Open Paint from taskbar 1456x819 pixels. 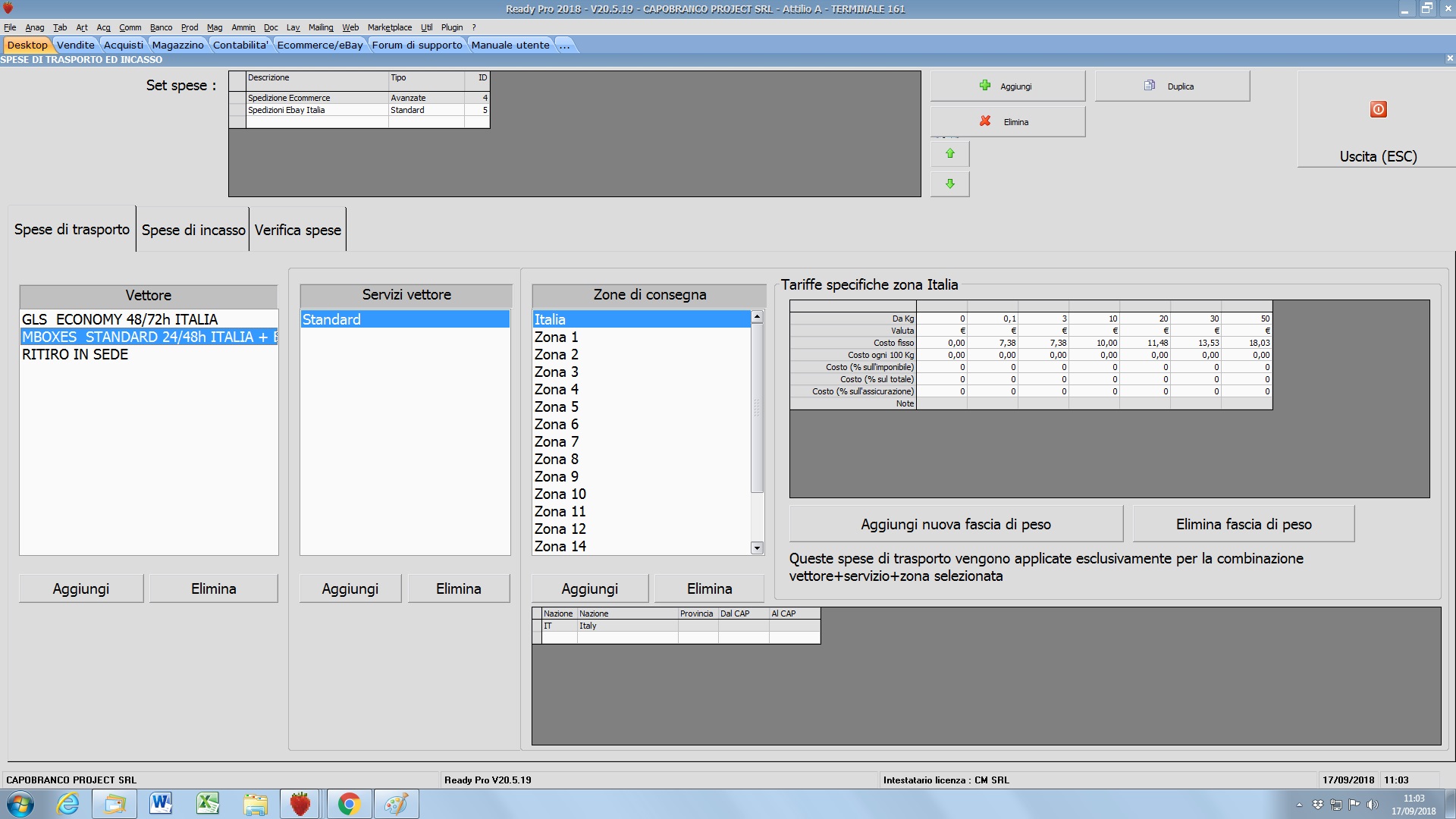pos(396,804)
